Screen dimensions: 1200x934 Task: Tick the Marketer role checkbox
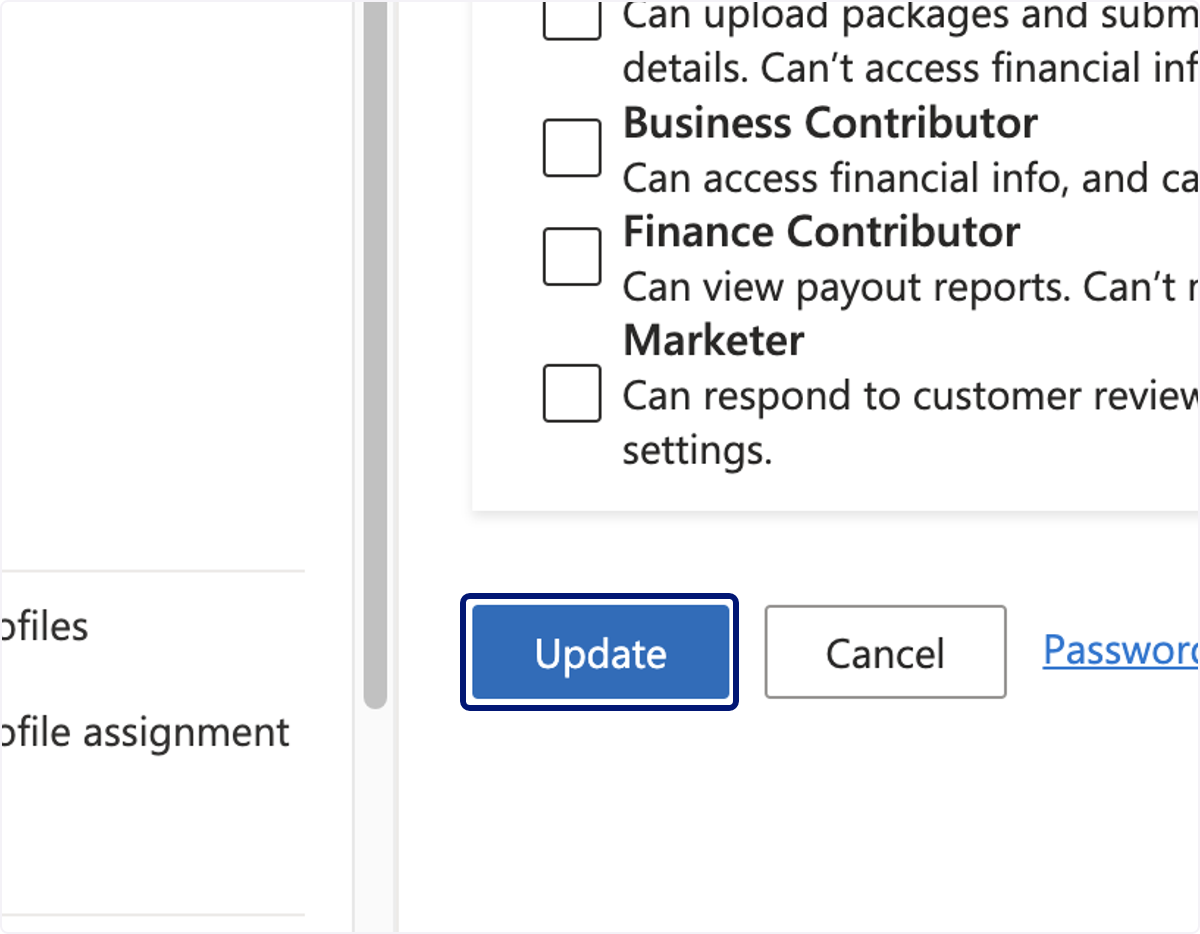(x=572, y=393)
